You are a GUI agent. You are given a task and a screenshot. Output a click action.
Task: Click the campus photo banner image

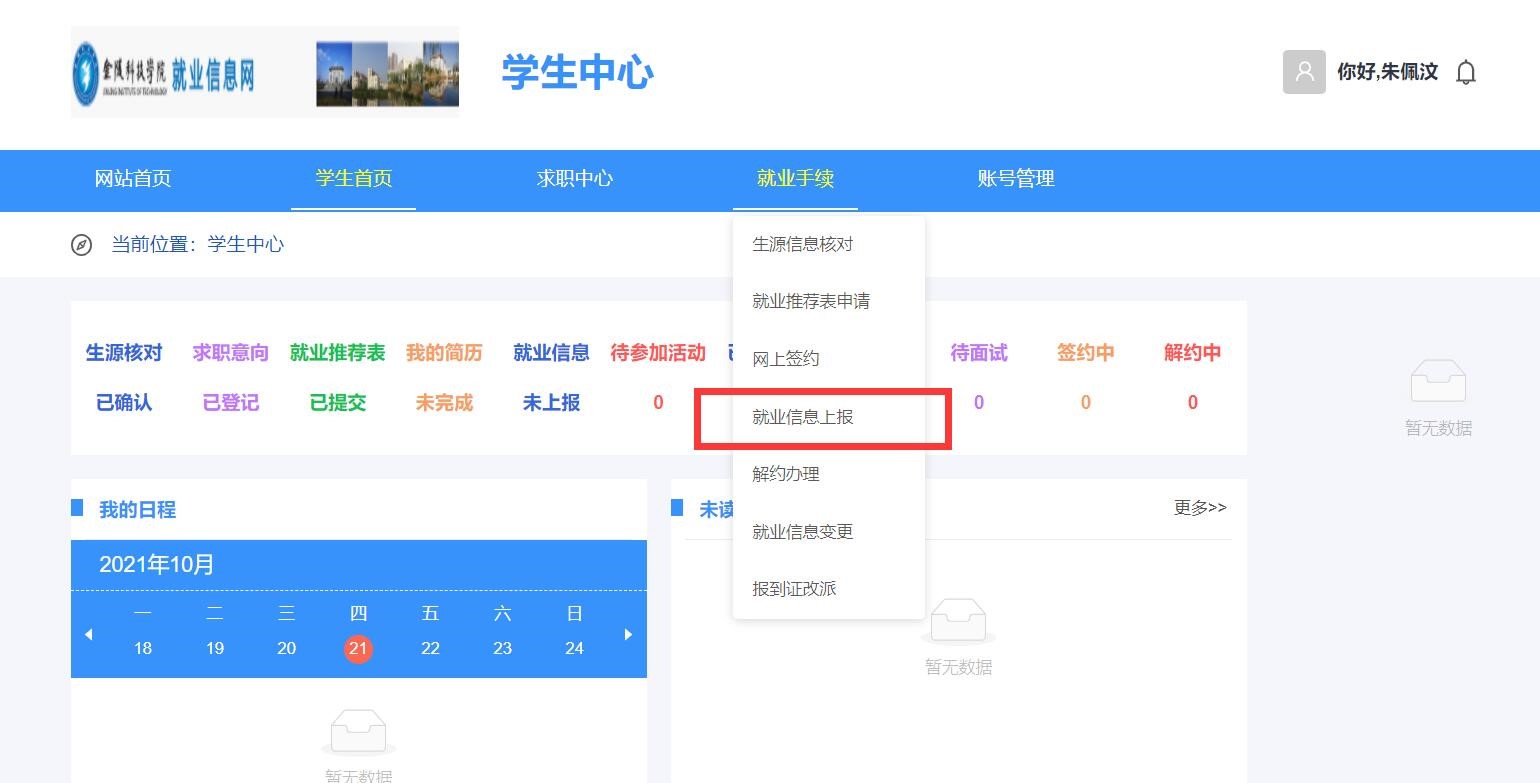(x=387, y=74)
